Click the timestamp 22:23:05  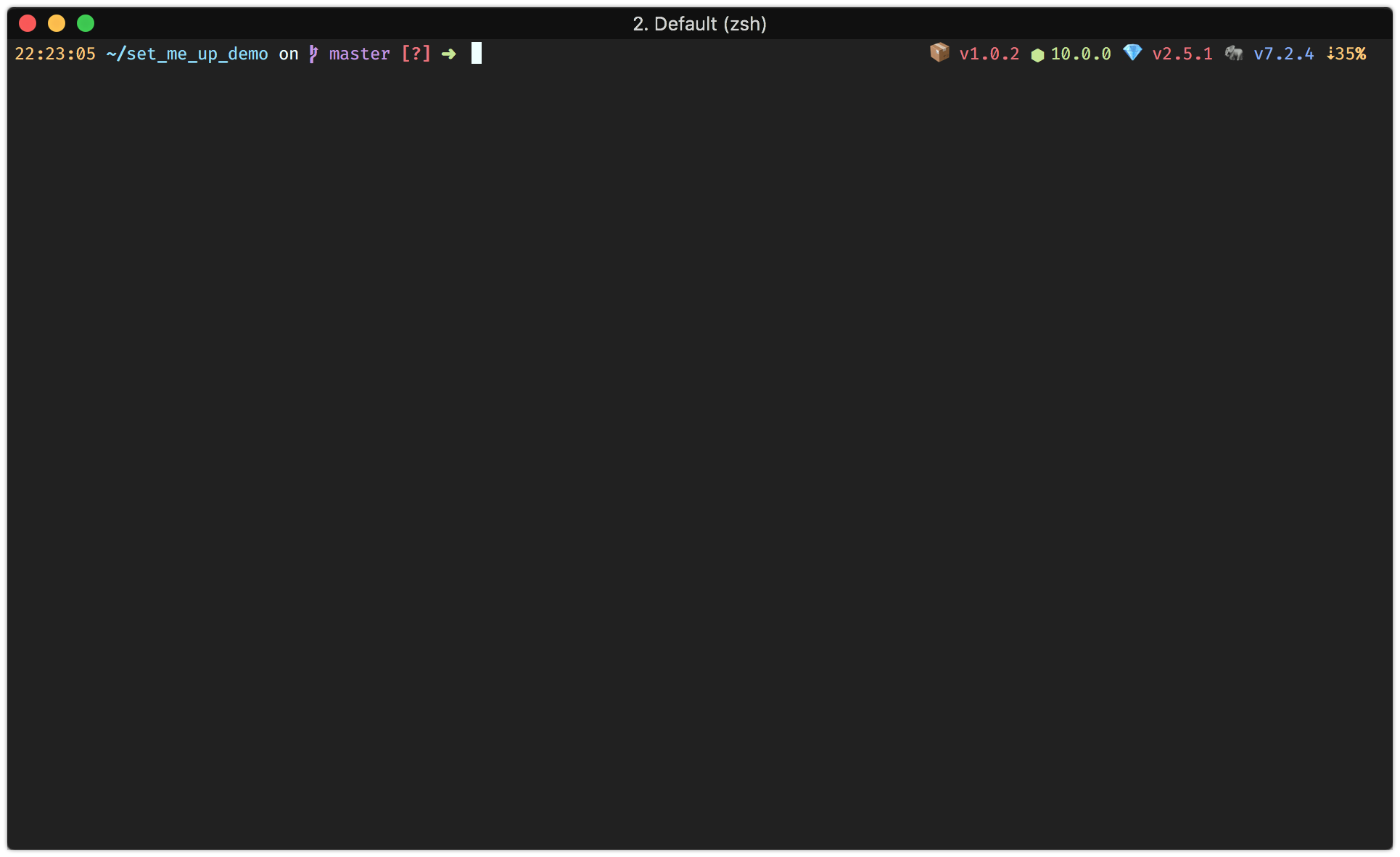(55, 54)
